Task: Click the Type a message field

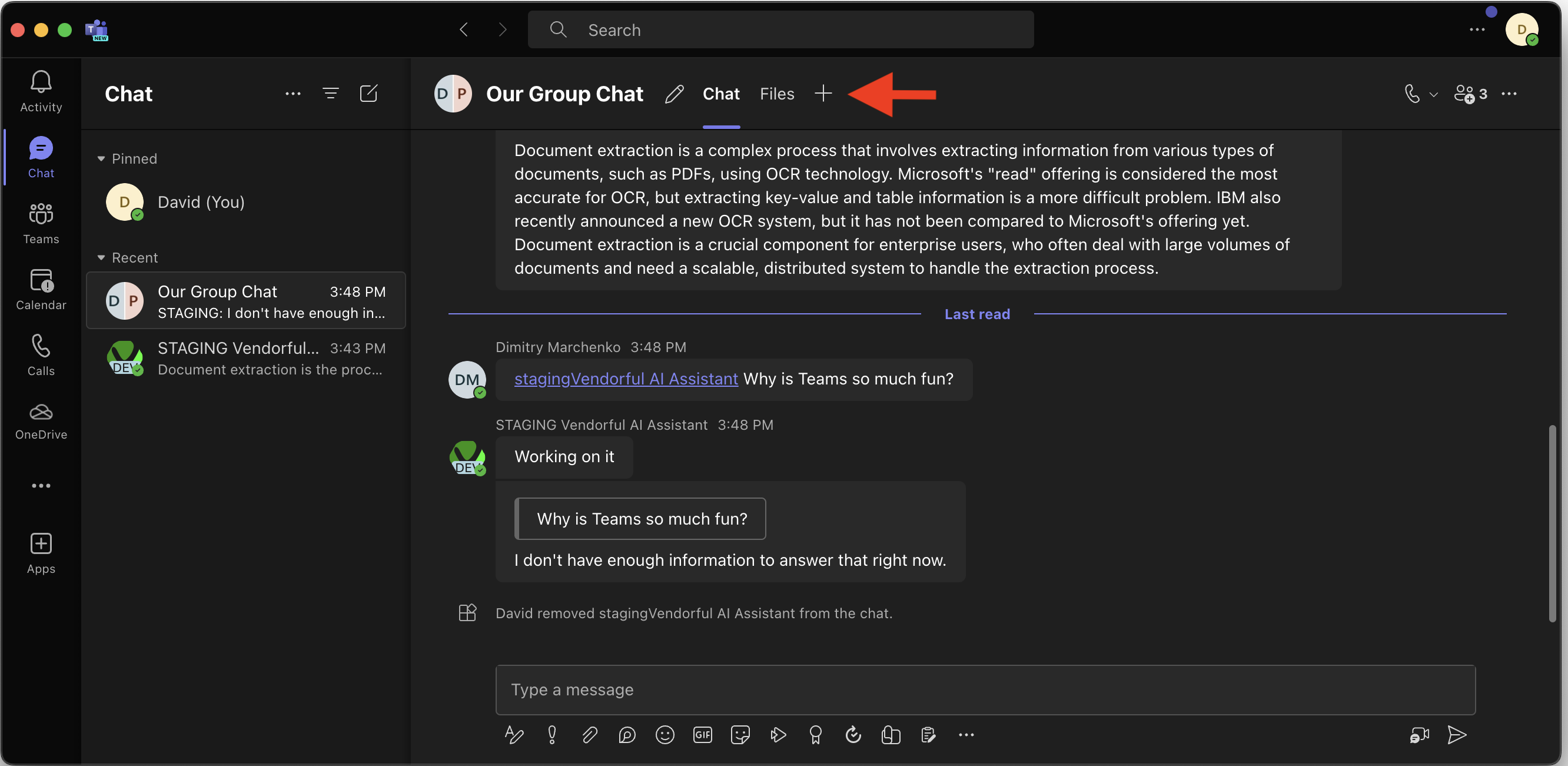Action: click(x=985, y=689)
